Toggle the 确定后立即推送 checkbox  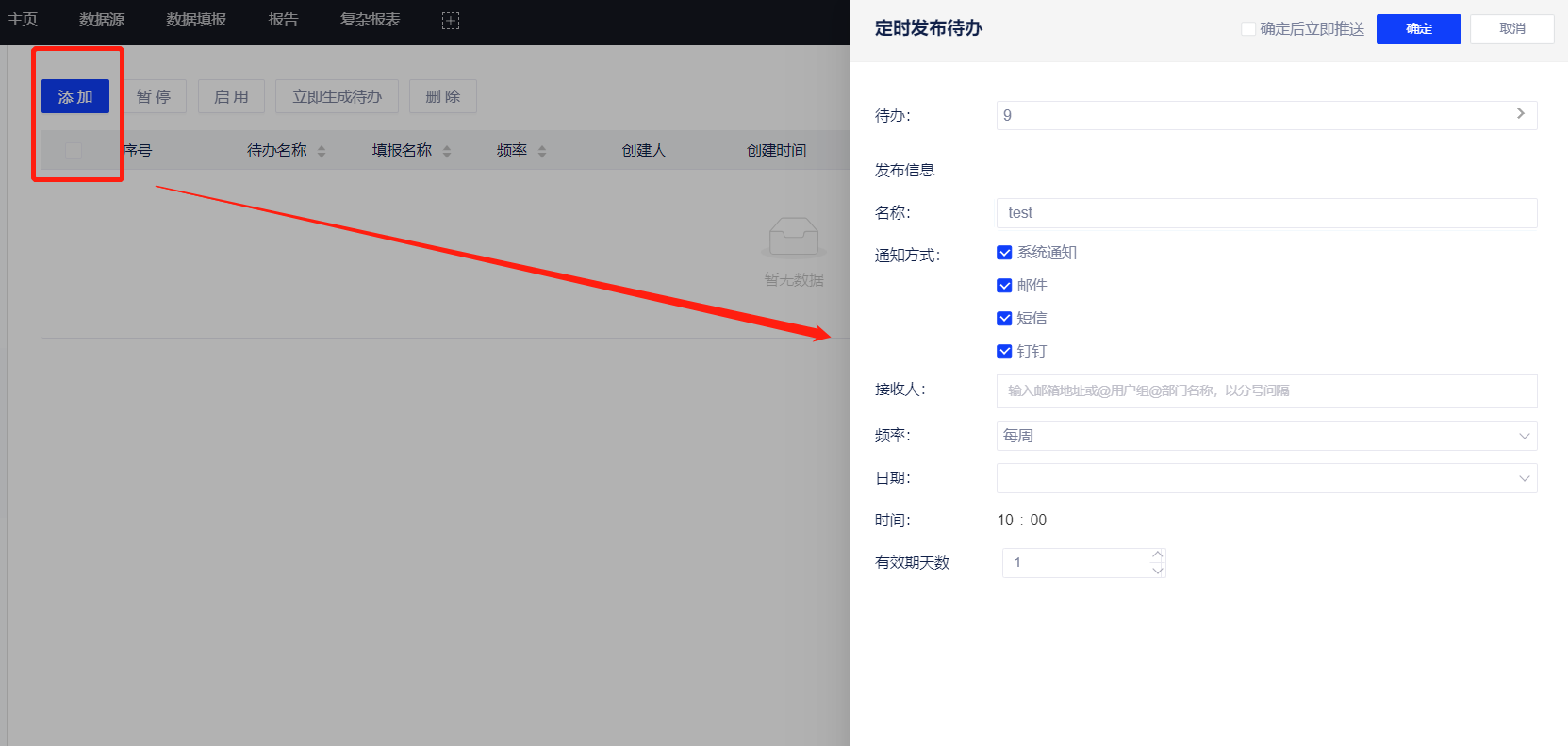coord(1248,29)
